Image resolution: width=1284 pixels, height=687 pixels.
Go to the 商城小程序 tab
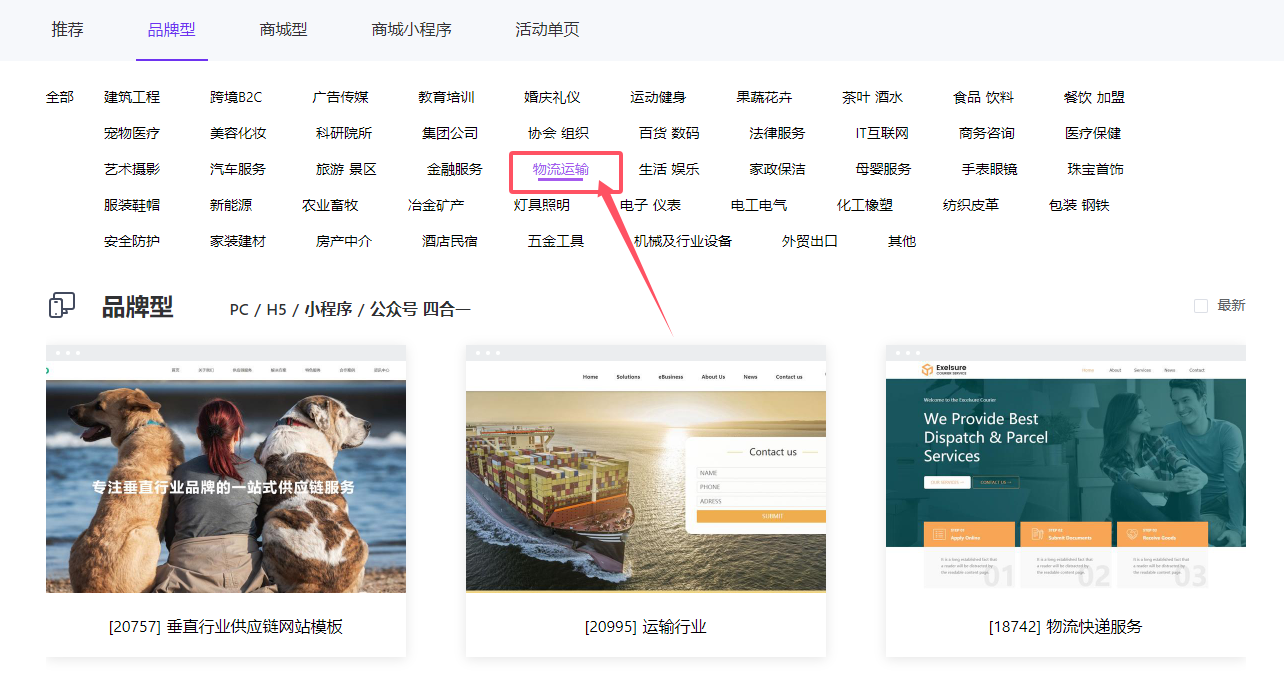click(412, 30)
